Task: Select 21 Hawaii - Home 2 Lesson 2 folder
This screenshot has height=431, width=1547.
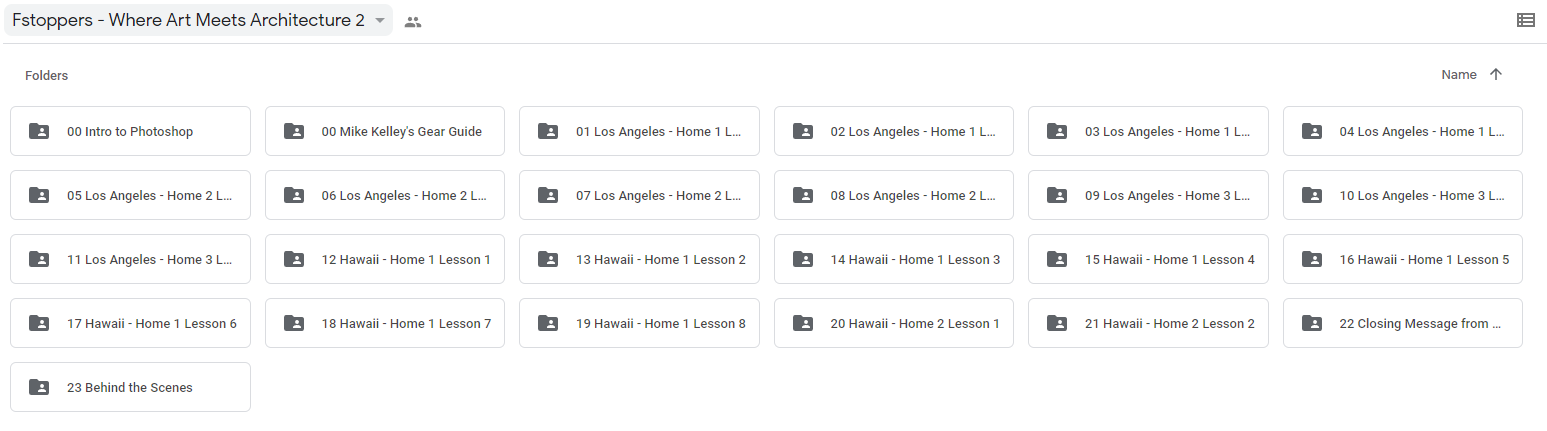Action: click(x=1148, y=323)
